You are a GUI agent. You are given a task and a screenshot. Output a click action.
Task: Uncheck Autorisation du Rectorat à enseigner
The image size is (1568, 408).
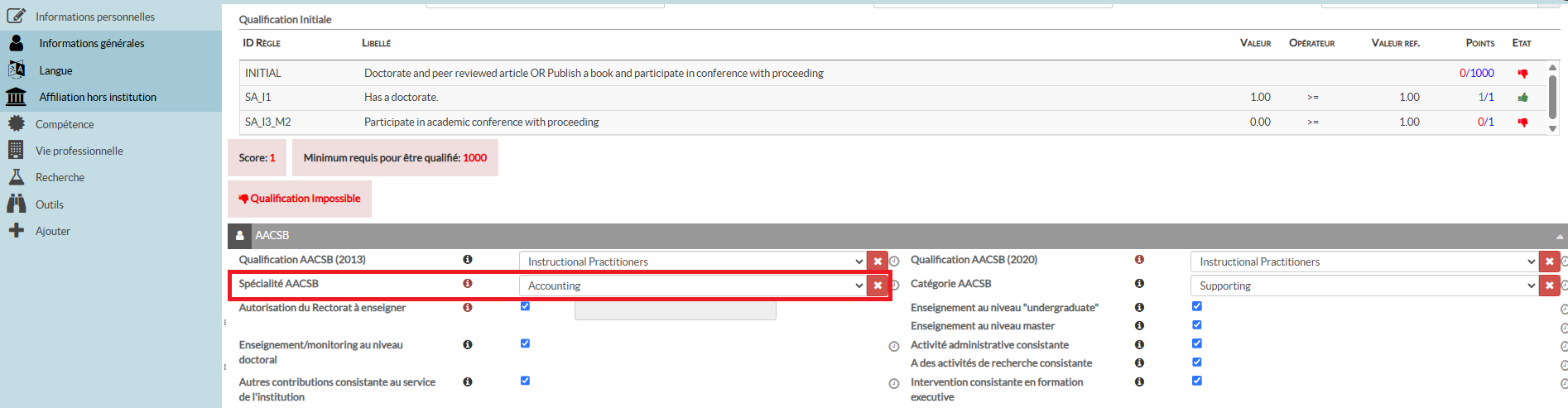525,306
